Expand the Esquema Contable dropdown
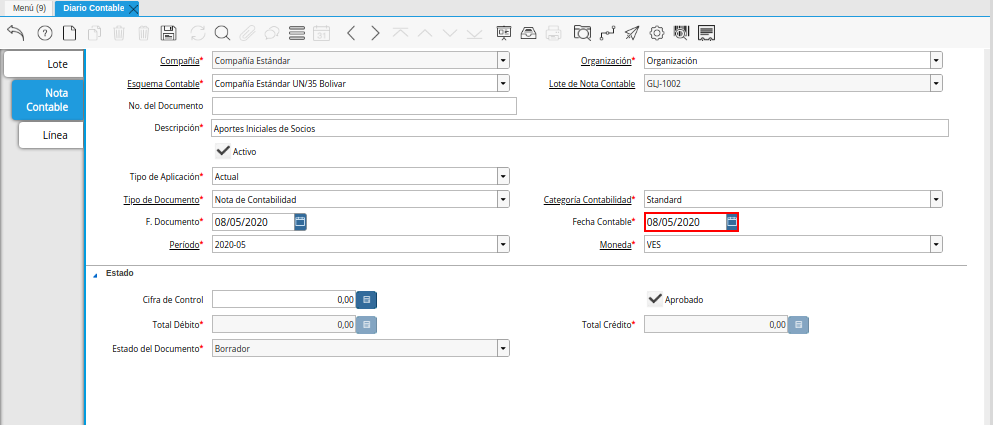This screenshot has height=425, width=993. click(503, 83)
